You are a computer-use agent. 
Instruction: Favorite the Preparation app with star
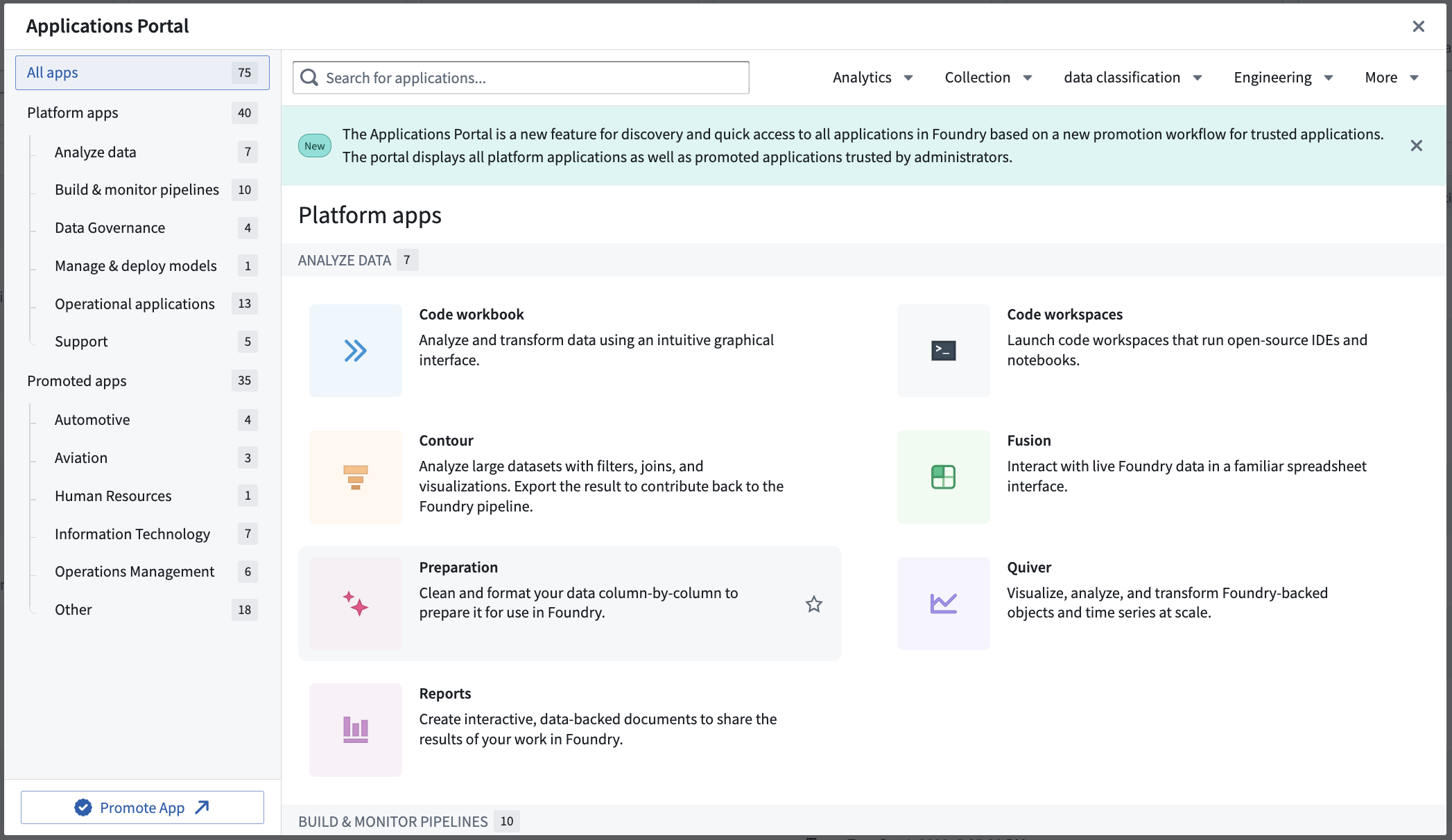coord(814,604)
